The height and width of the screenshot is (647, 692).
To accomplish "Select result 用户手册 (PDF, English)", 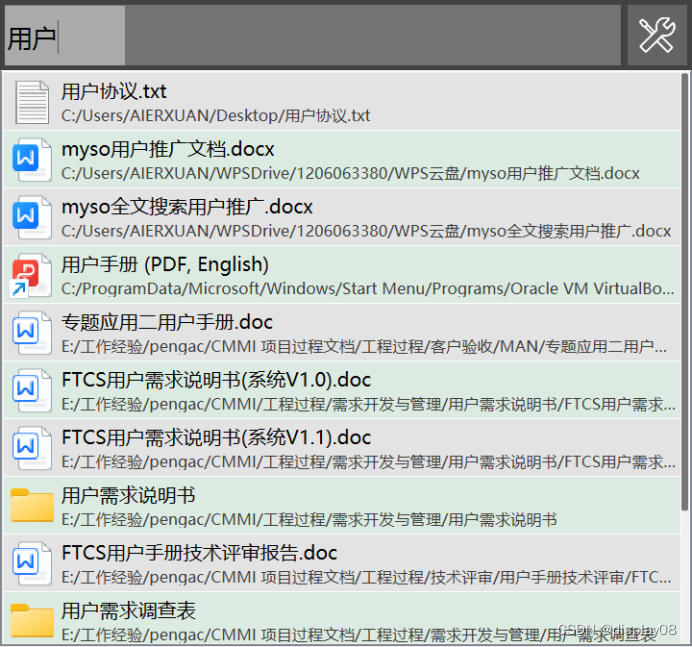I will pyautogui.click(x=165, y=265).
